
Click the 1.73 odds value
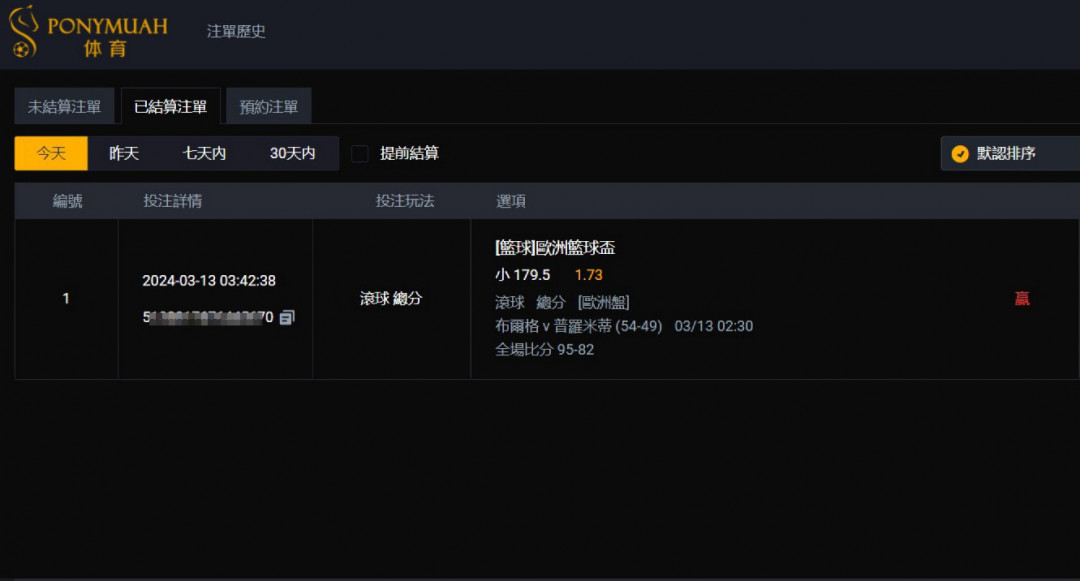pos(588,275)
